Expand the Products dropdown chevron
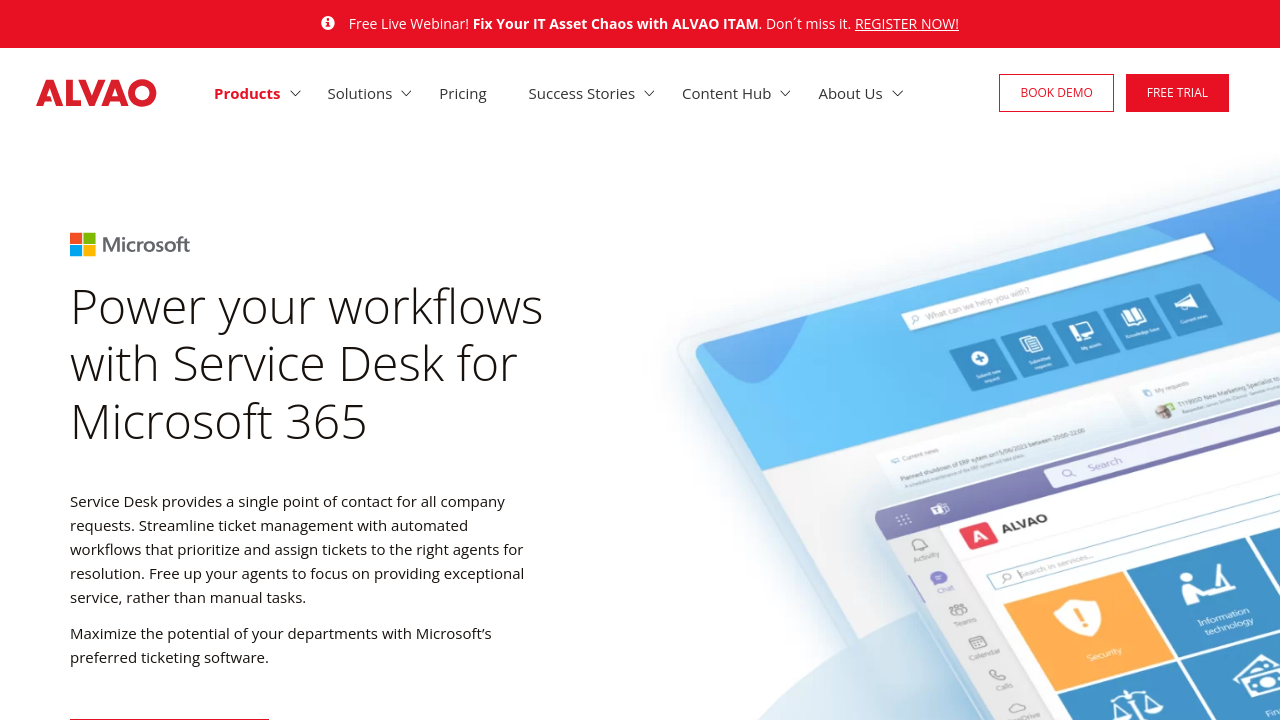Image resolution: width=1280 pixels, height=720 pixels. point(295,93)
